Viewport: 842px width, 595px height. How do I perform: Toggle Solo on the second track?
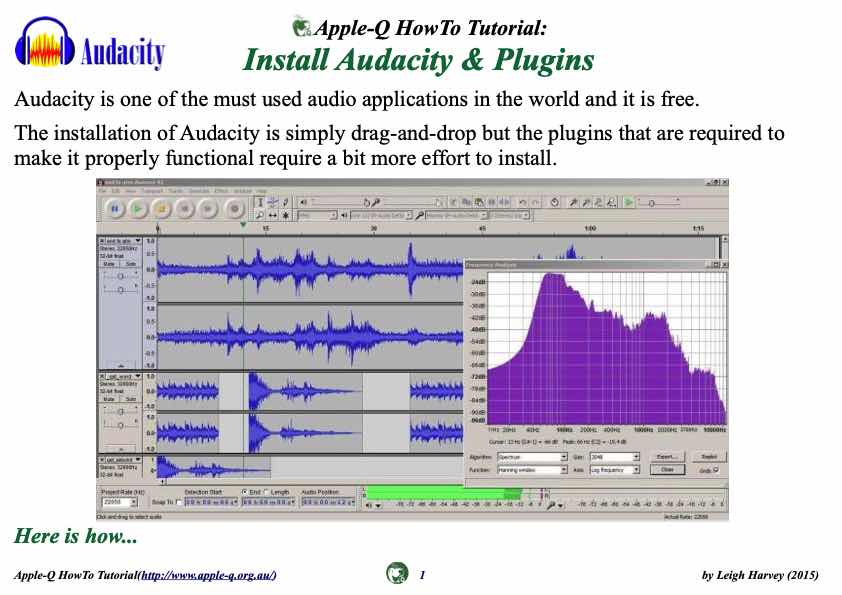pyautogui.click(x=131, y=399)
